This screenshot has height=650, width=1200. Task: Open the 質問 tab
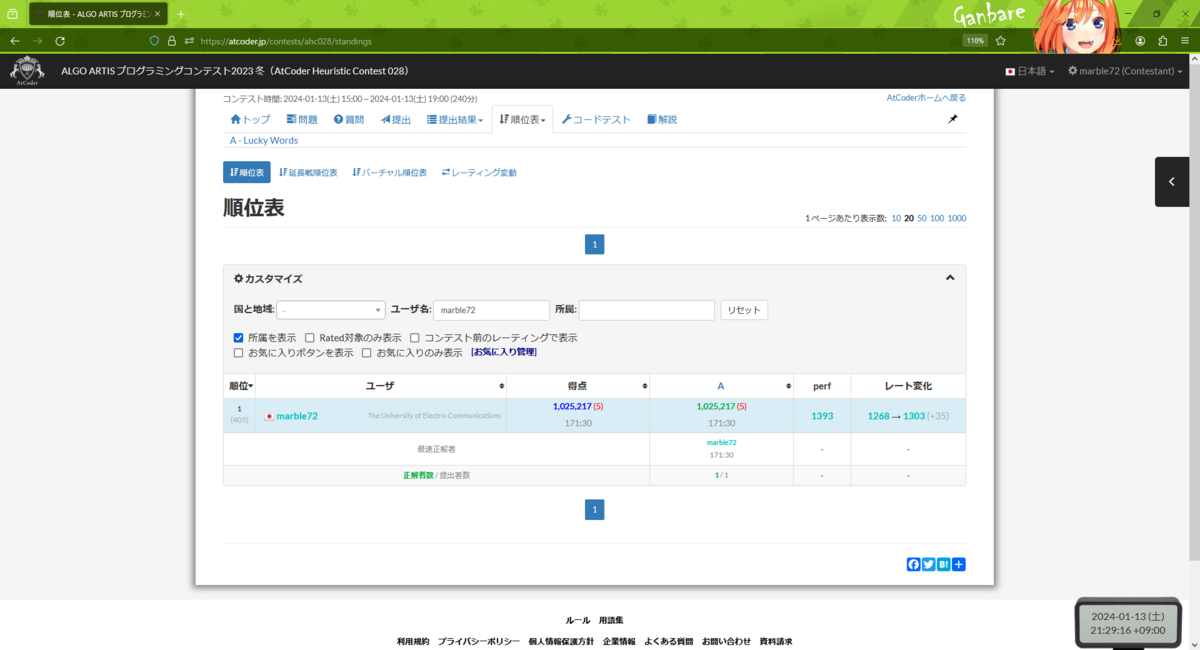[x=349, y=119]
